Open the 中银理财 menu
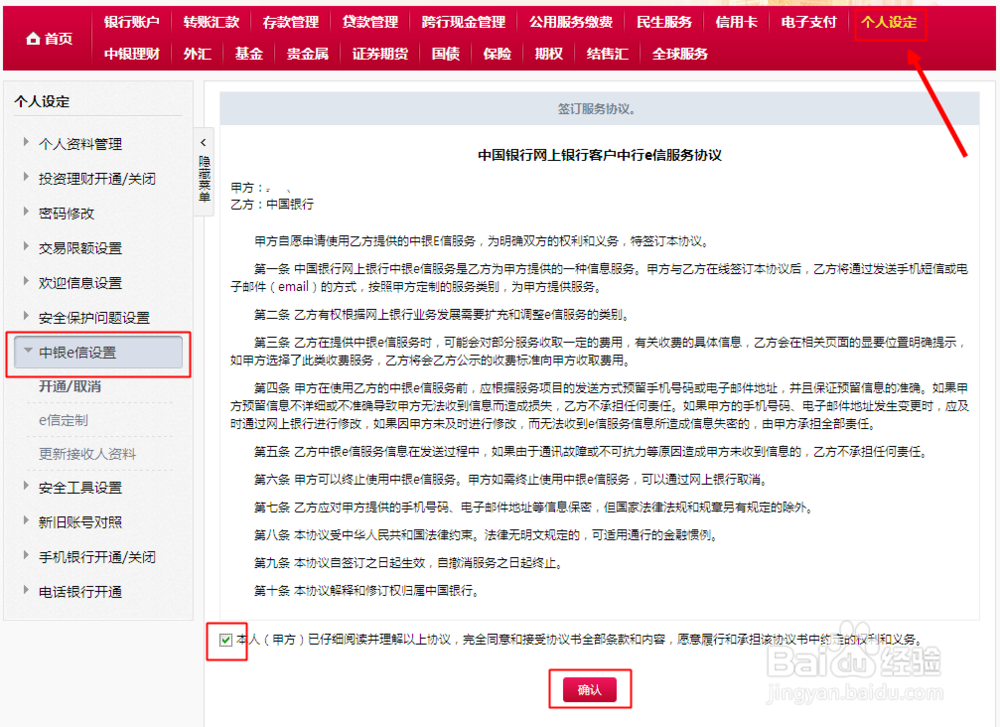Image resolution: width=1000 pixels, height=727 pixels. tap(132, 54)
